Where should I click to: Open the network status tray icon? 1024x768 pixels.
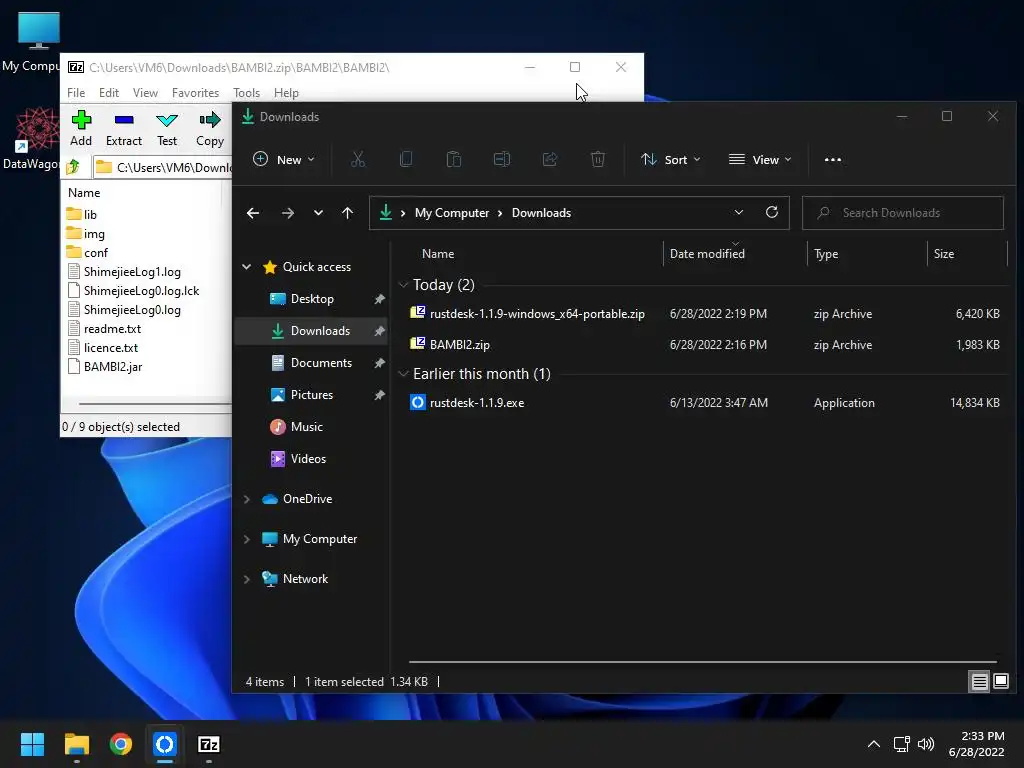[x=902, y=744]
